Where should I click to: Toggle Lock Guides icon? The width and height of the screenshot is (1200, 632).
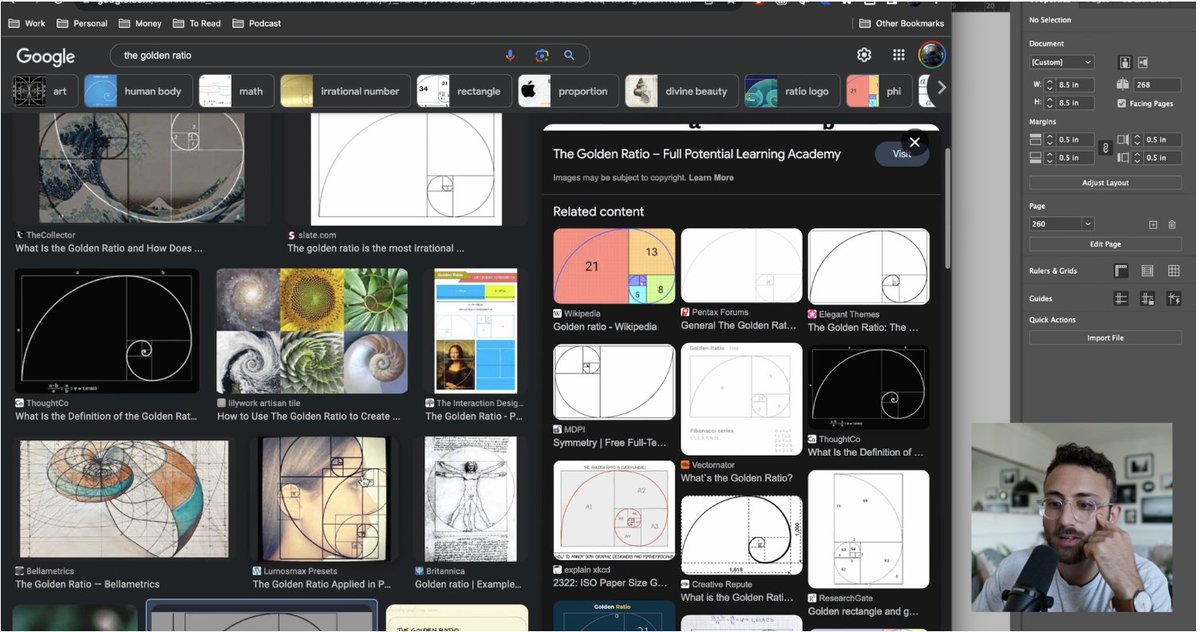point(1147,298)
